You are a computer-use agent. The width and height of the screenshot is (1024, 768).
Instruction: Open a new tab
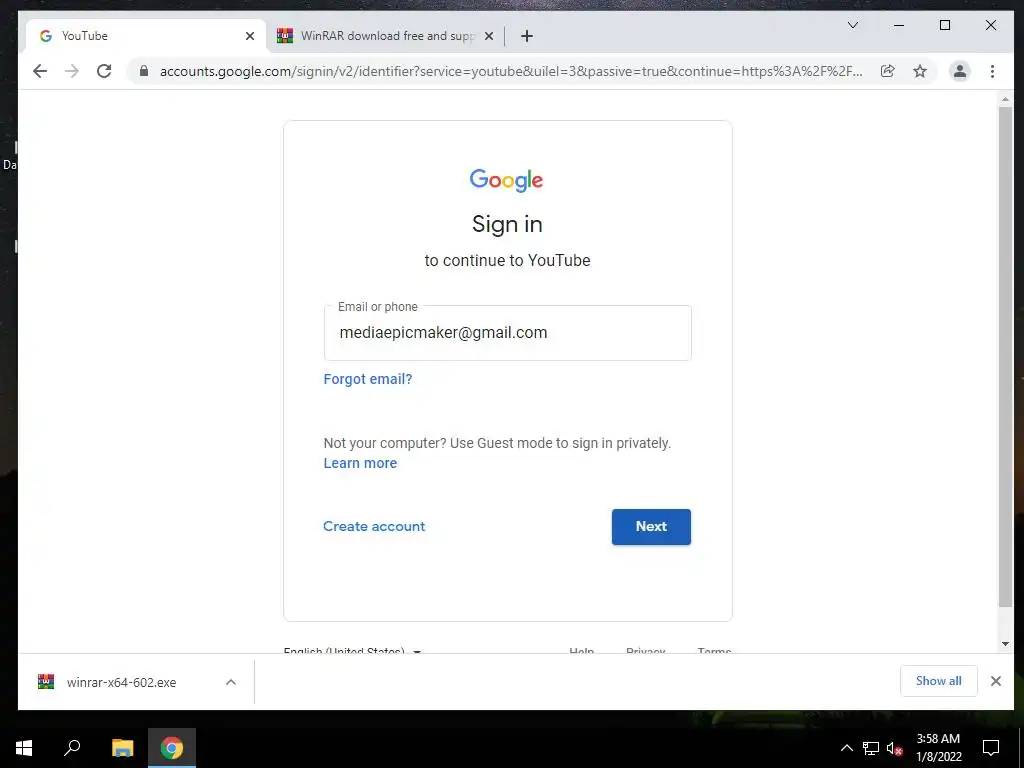527,36
